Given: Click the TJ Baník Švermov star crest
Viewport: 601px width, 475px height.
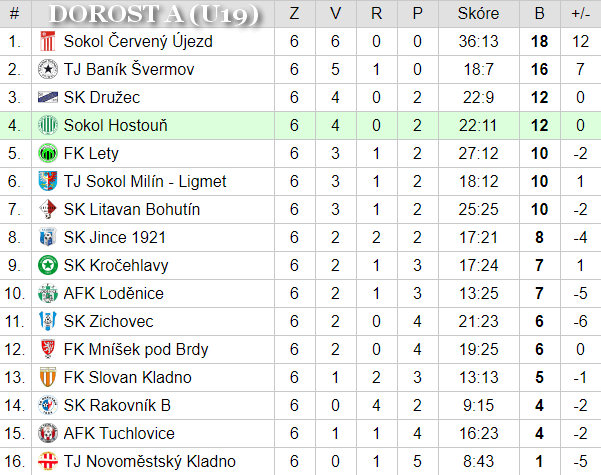Looking at the screenshot, I should (x=48, y=69).
